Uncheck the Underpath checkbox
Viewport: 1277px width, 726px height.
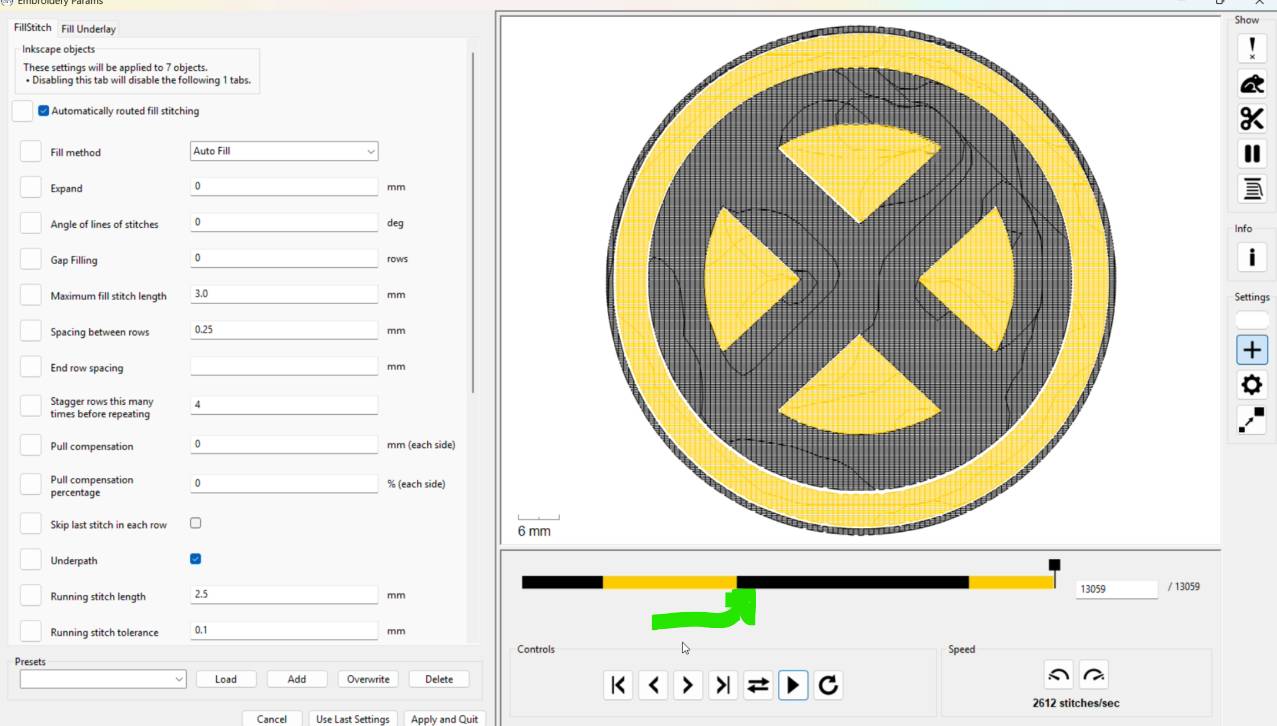tap(195, 559)
